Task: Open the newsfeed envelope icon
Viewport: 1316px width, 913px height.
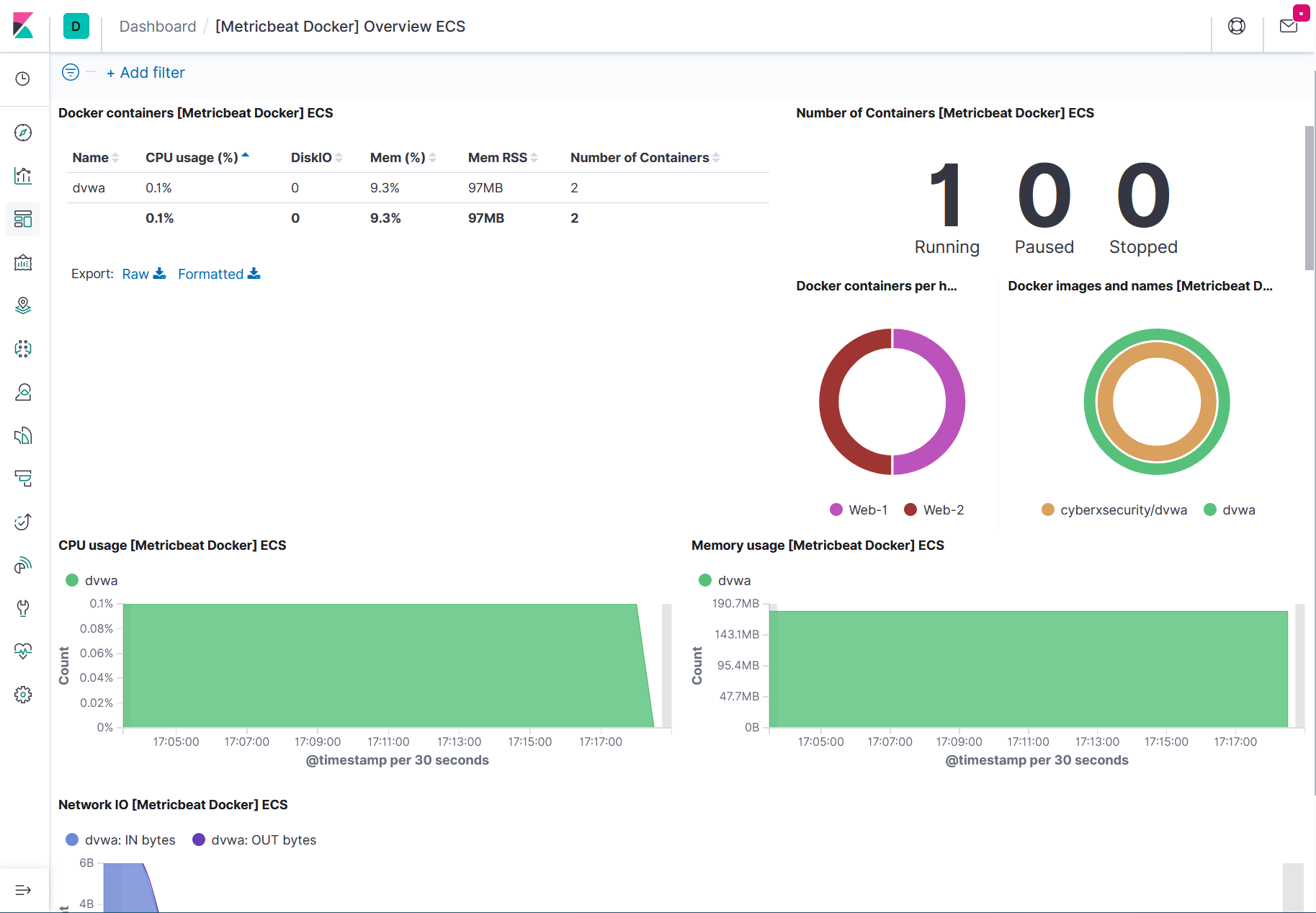Action: pos(1289,25)
